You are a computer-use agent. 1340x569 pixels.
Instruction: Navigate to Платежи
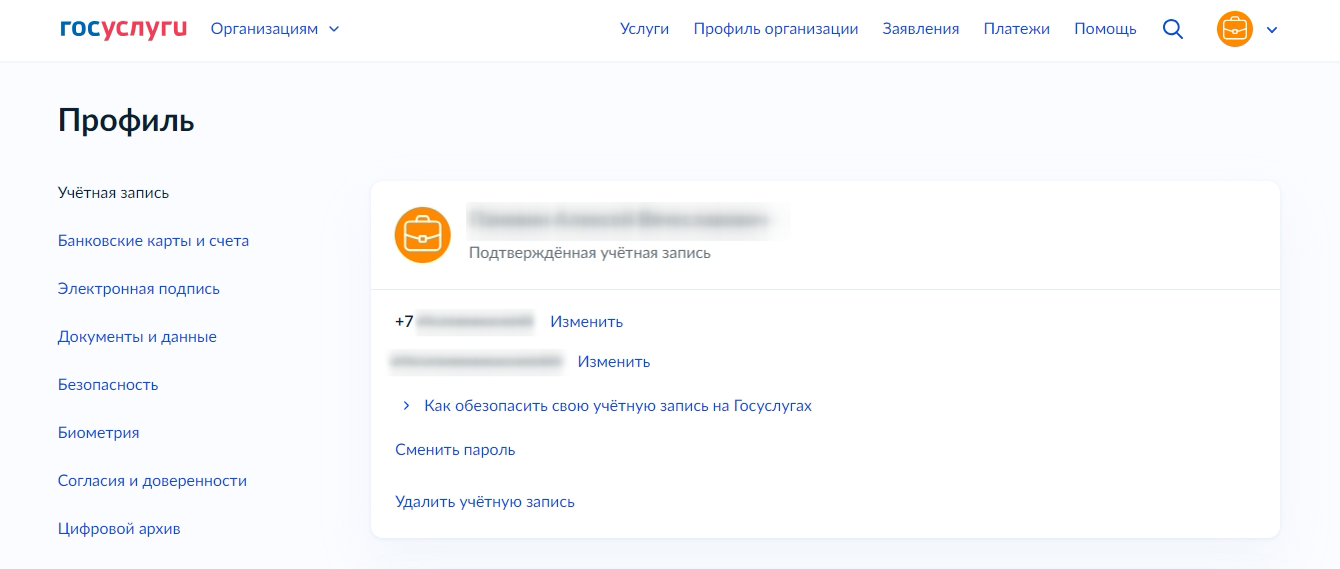(1016, 29)
